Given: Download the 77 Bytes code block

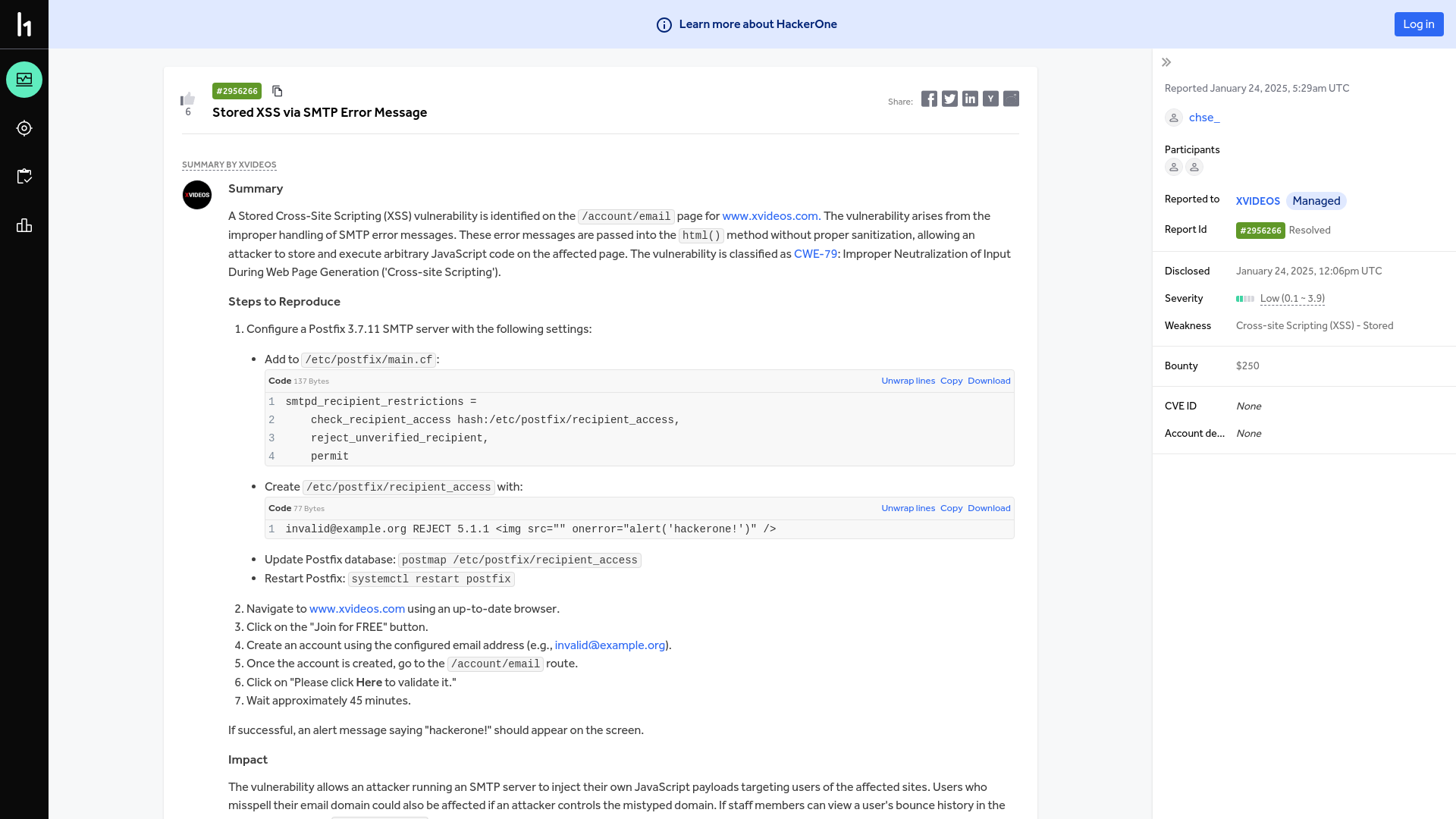Looking at the screenshot, I should pyautogui.click(x=989, y=508).
